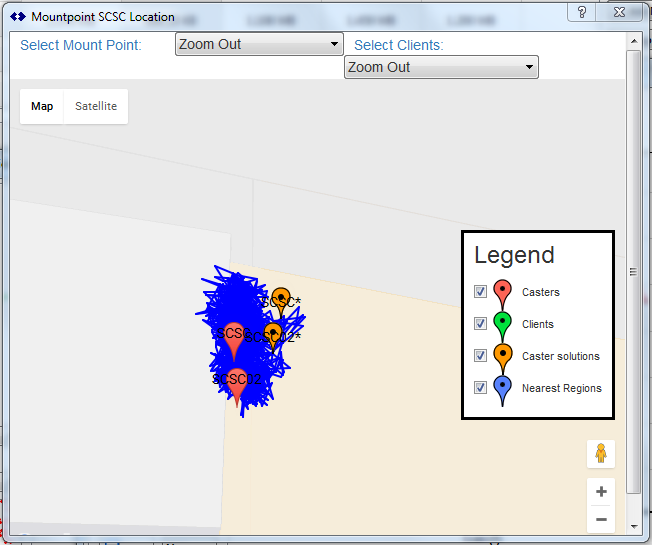Image resolution: width=652 pixels, height=545 pixels.
Task: Click the scroll down arrow
Action: pos(634,526)
